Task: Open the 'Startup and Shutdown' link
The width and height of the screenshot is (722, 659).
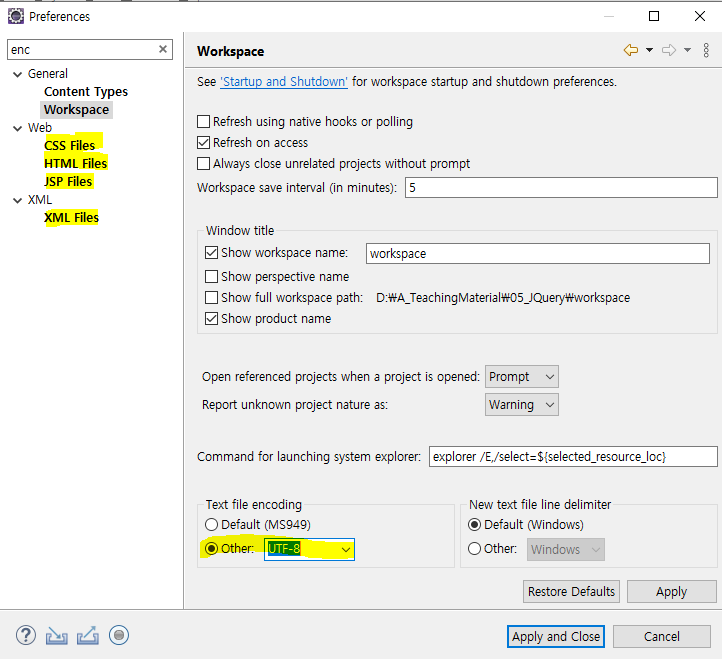Action: point(284,82)
